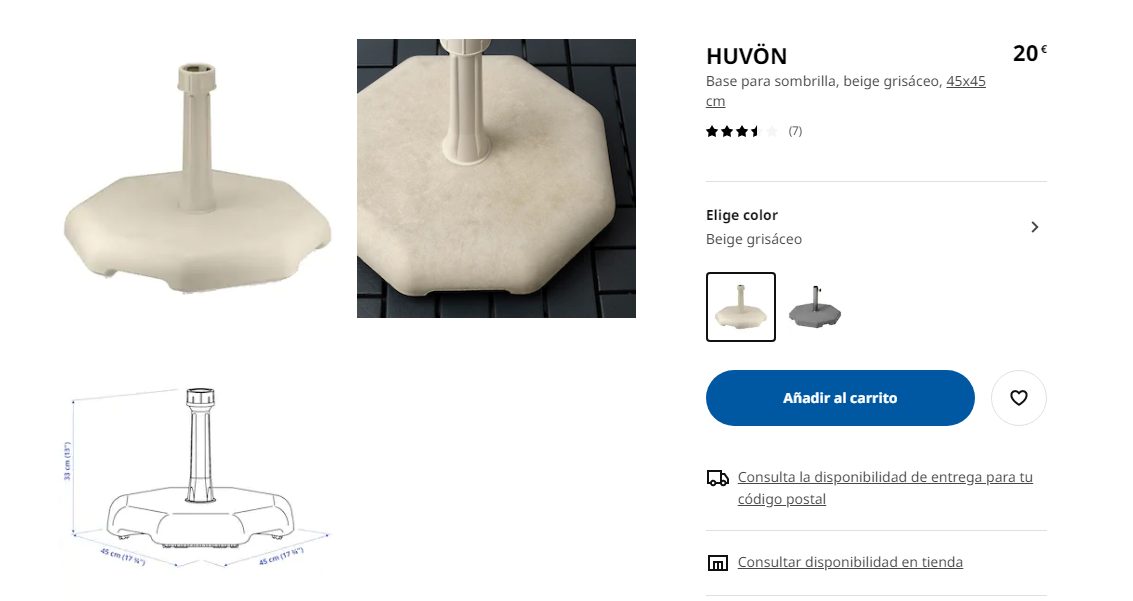Open the Elige color chevron arrow

coord(1035,227)
